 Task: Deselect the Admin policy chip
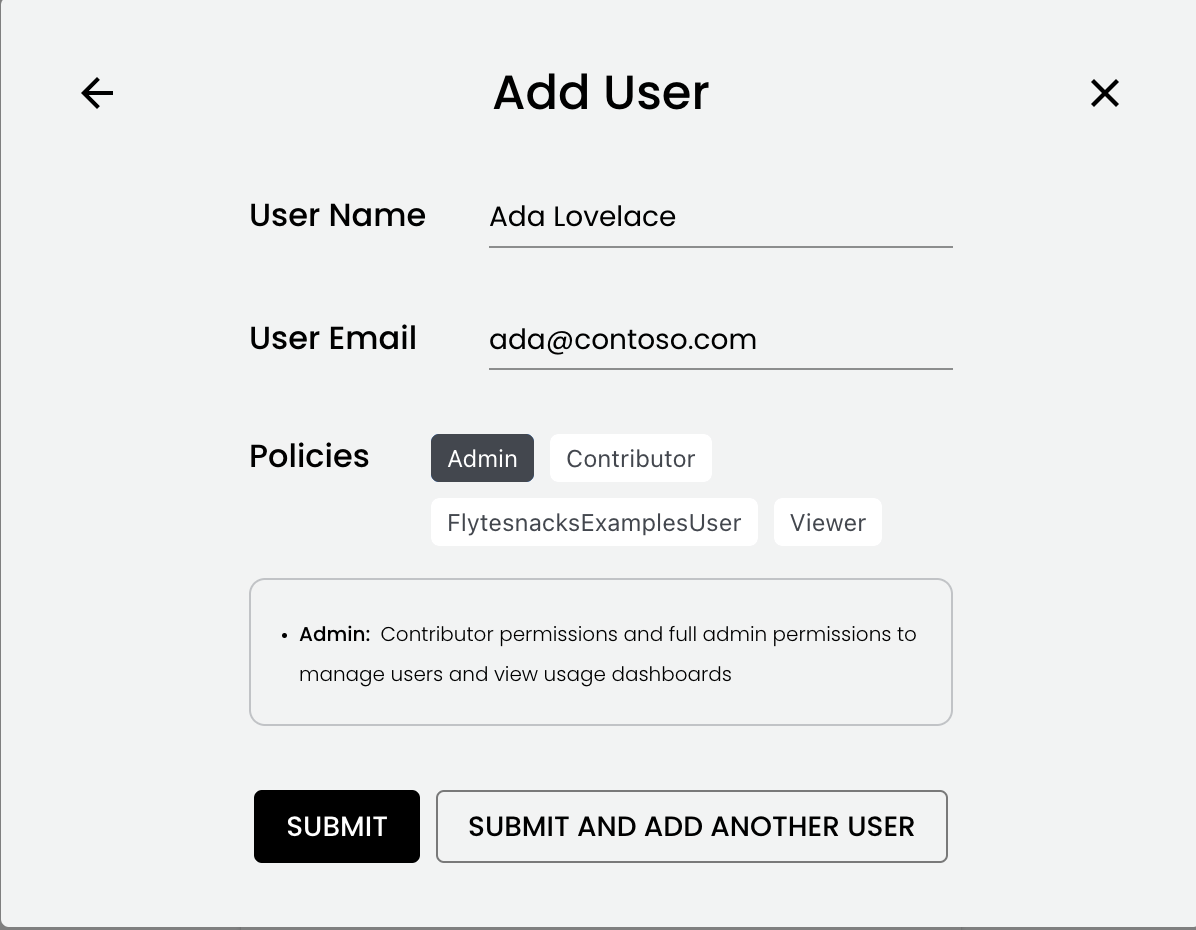(x=482, y=458)
